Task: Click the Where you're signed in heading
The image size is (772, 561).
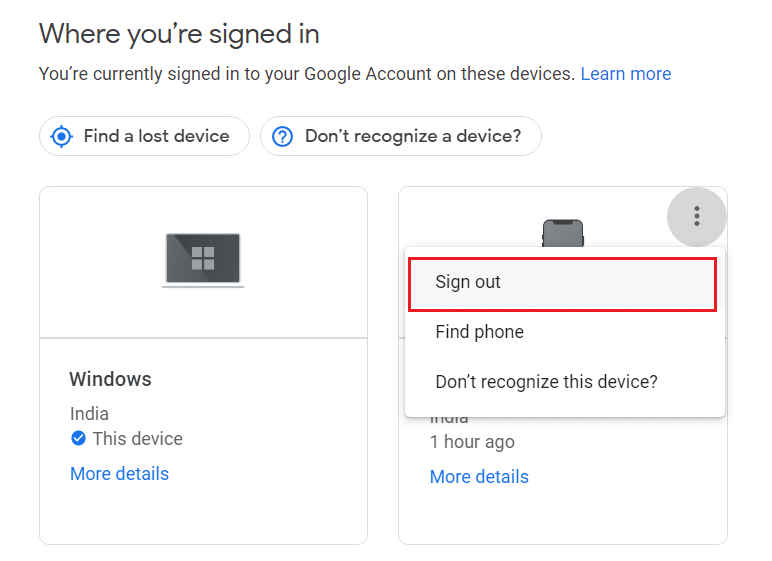Action: pos(179,34)
